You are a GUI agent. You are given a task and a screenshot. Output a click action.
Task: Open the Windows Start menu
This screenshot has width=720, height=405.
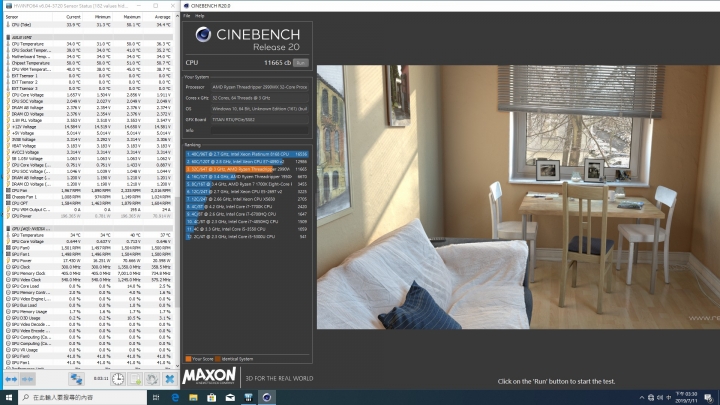[9, 397]
